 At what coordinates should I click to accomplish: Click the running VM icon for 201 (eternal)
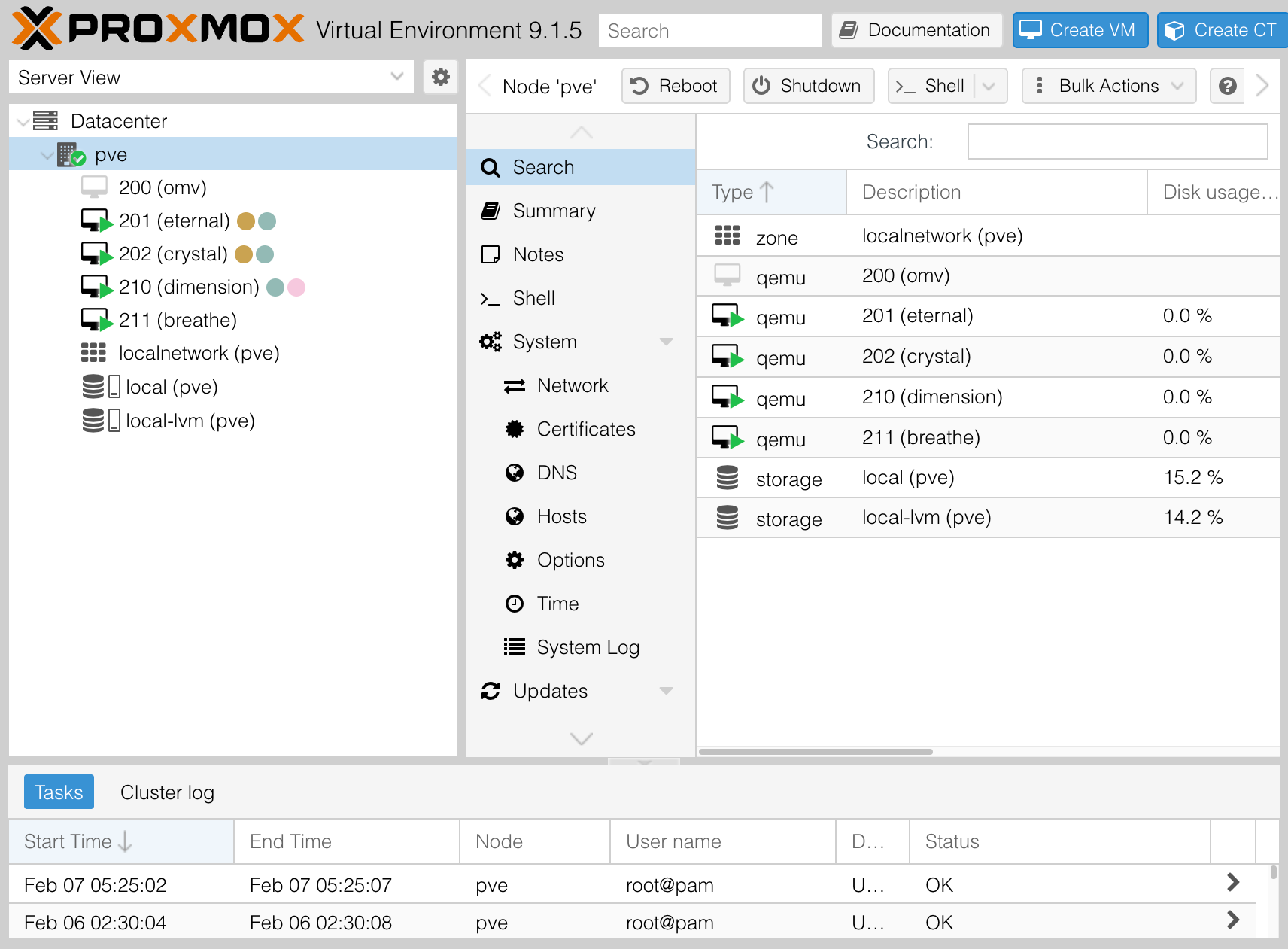click(96, 221)
